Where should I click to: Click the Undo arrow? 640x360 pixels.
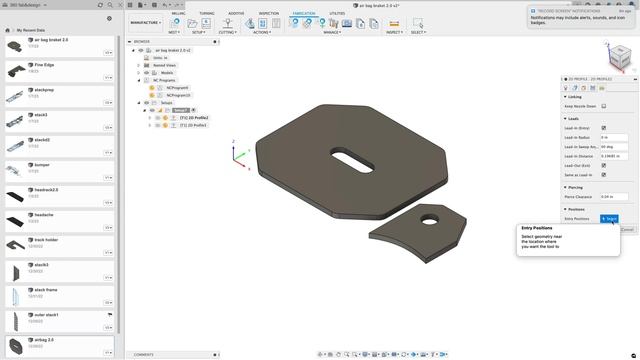pyautogui.click(x=165, y=5)
